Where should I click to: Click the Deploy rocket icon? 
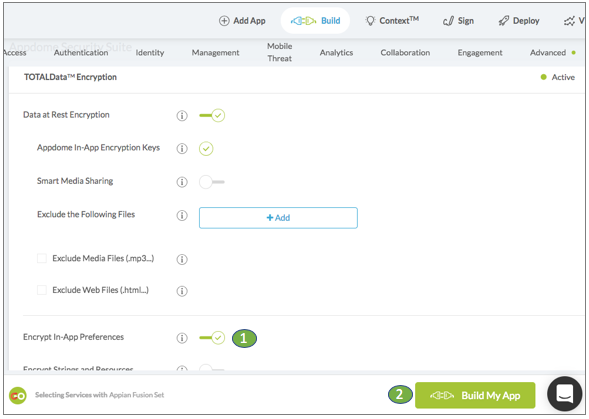(503, 21)
